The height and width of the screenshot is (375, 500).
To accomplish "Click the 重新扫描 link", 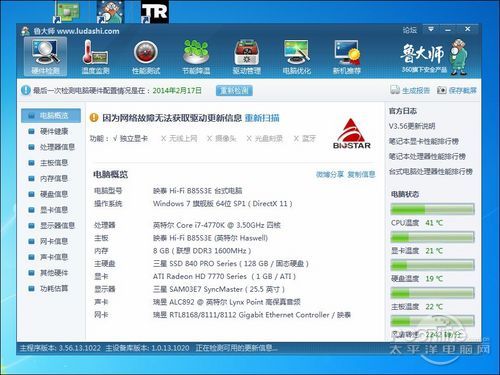I will 262,118.
